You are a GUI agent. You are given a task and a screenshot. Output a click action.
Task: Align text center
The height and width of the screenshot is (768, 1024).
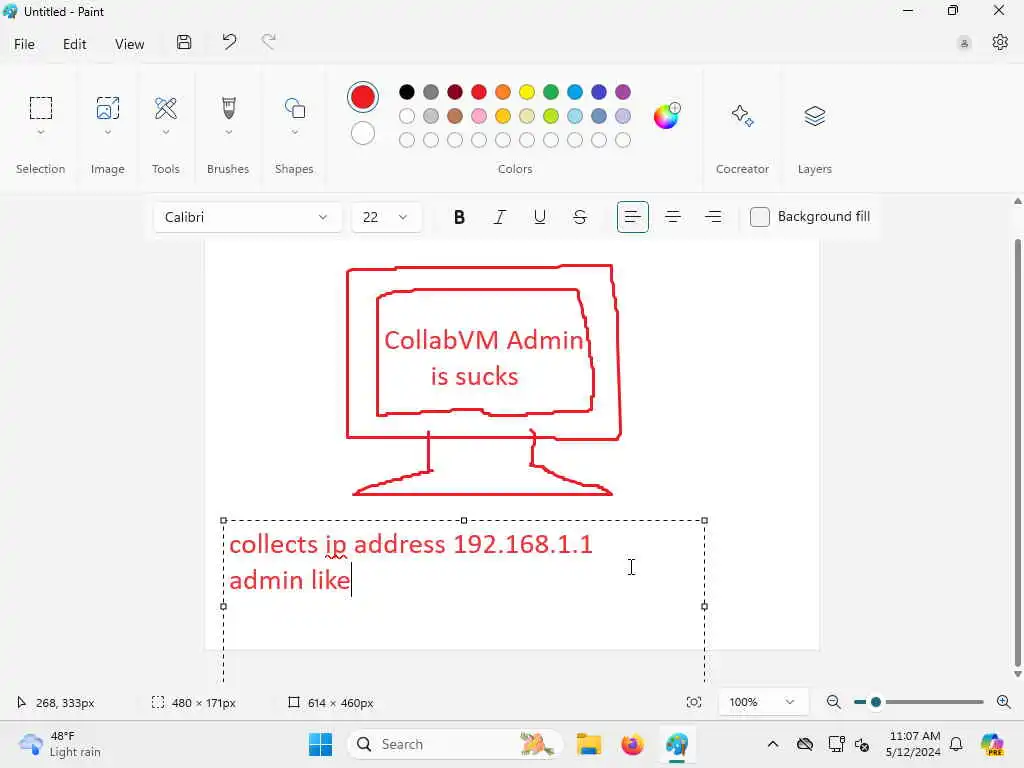pos(673,217)
